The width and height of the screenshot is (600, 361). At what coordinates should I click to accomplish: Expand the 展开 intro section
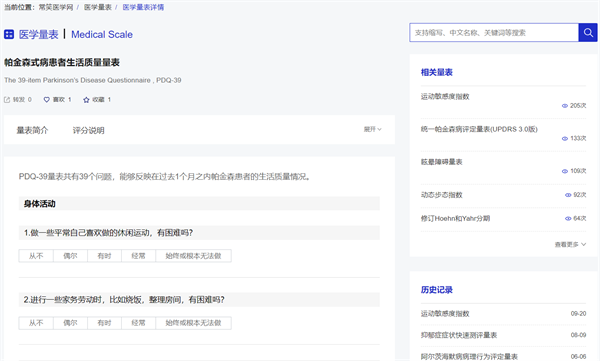click(x=372, y=129)
